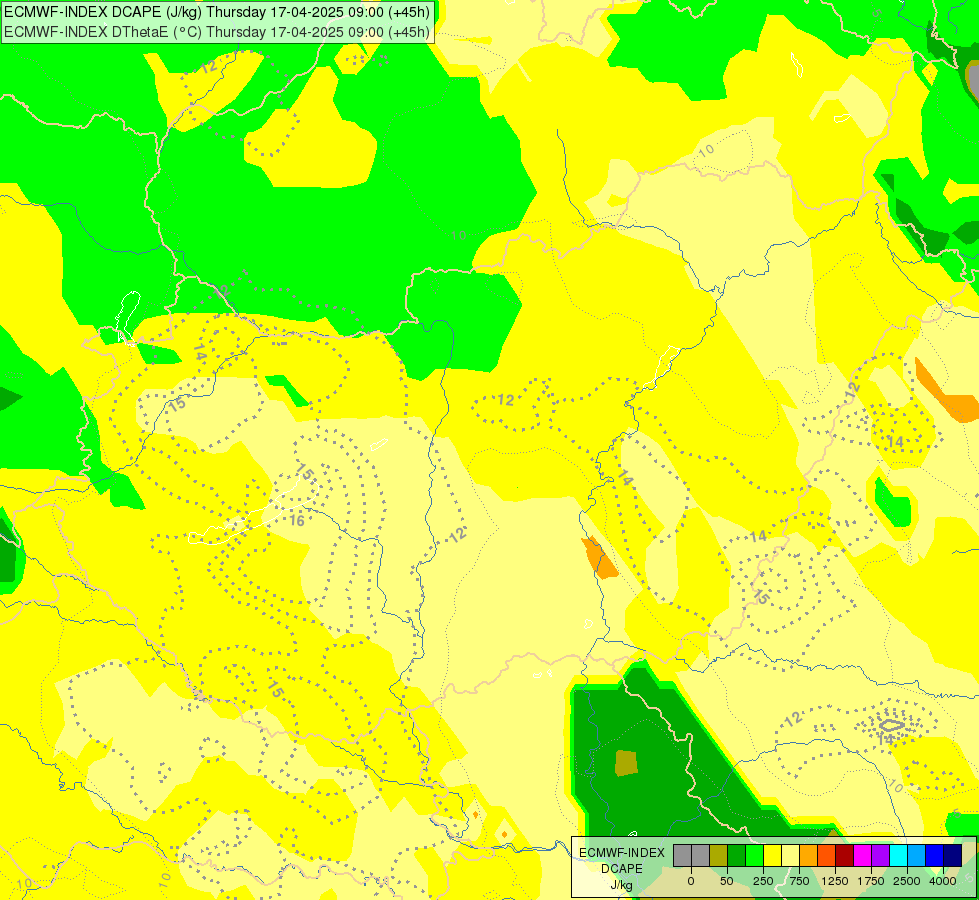The width and height of the screenshot is (979, 900).
Task: Select the pale yellow legend swatch
Action: click(x=790, y=855)
